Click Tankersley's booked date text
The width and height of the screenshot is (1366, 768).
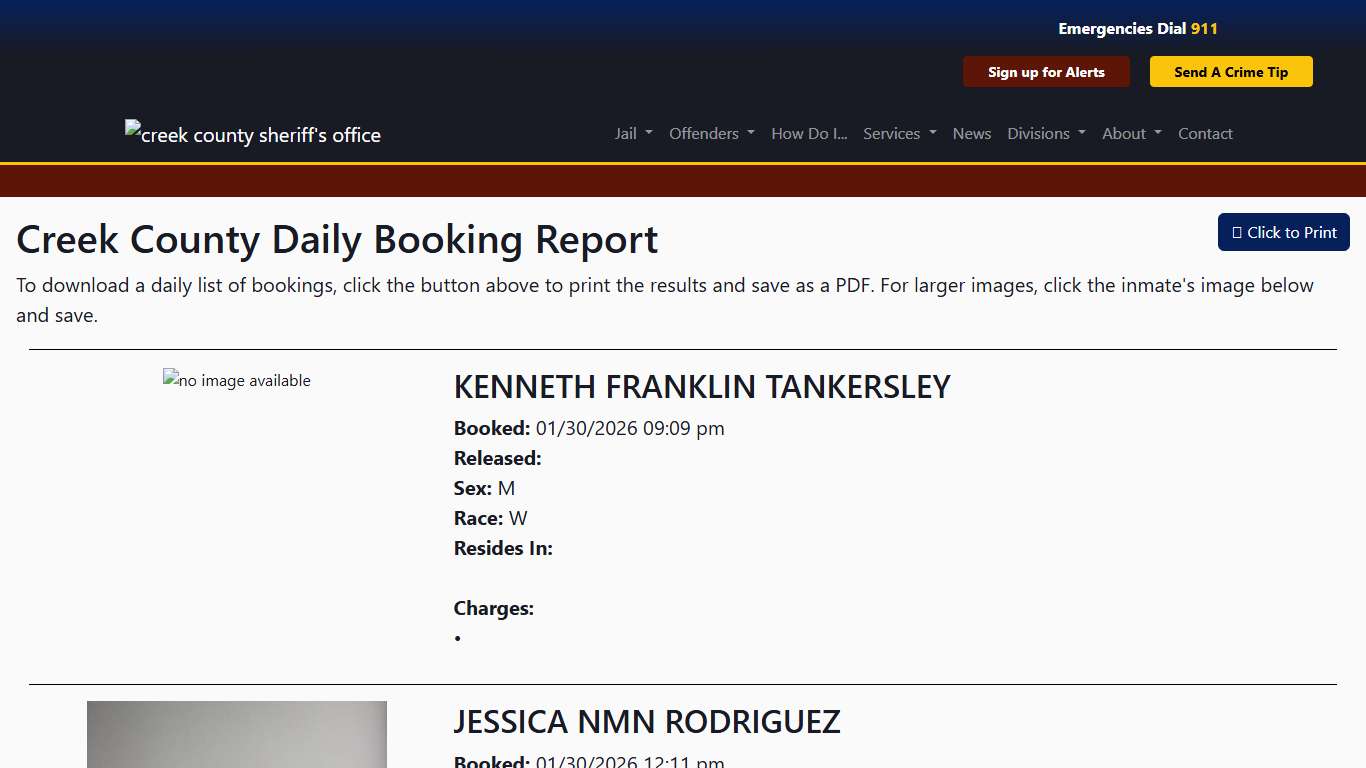click(x=588, y=428)
